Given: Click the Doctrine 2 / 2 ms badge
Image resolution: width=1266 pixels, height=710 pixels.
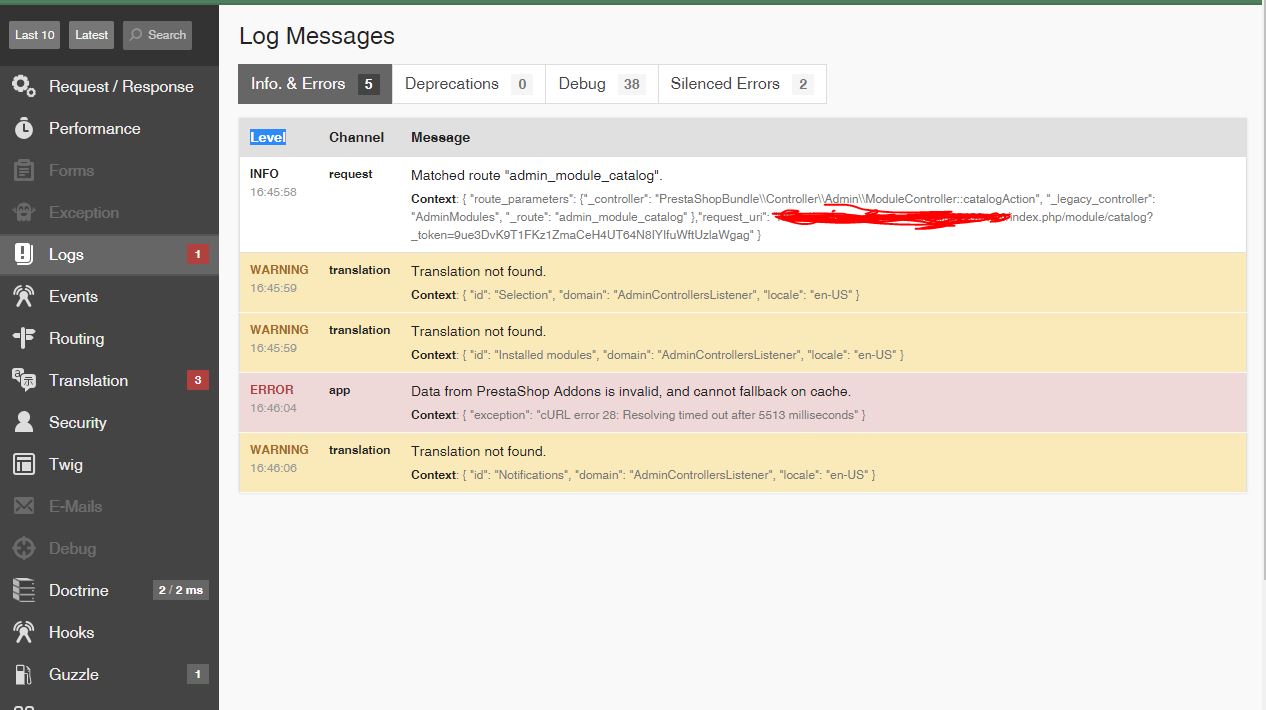Looking at the screenshot, I should (180, 590).
